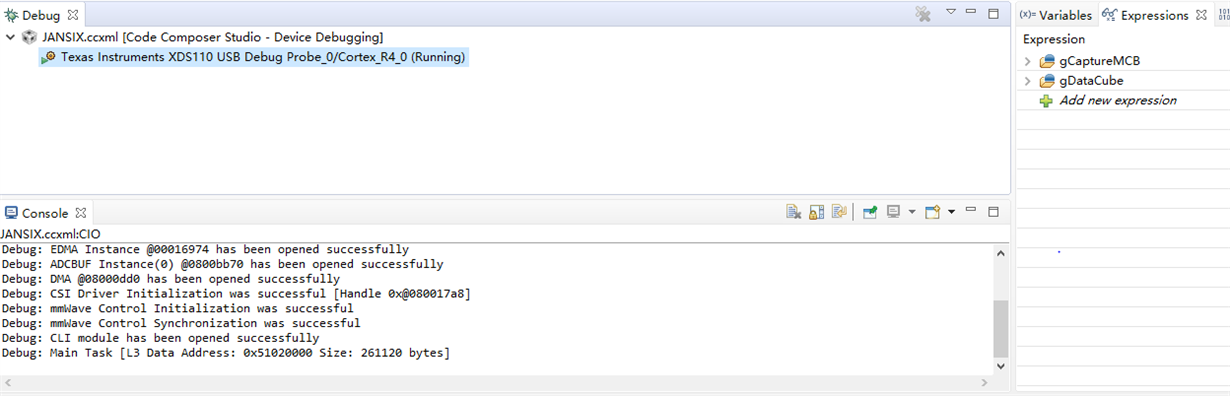Click console scroll down arrow
This screenshot has height=396, width=1230.
[x=1001, y=366]
